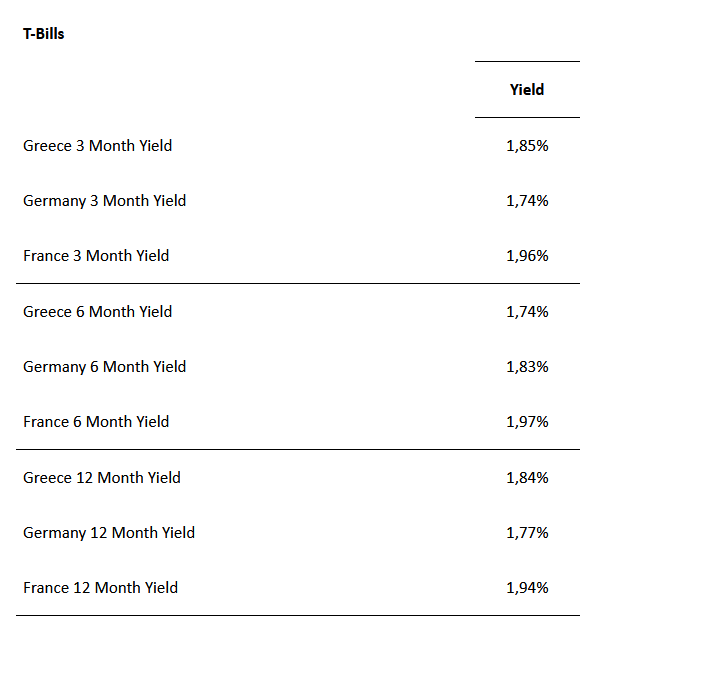Viewport: 711px width, 681px height.
Task: Select the 1,77% yield value
Action: [527, 533]
